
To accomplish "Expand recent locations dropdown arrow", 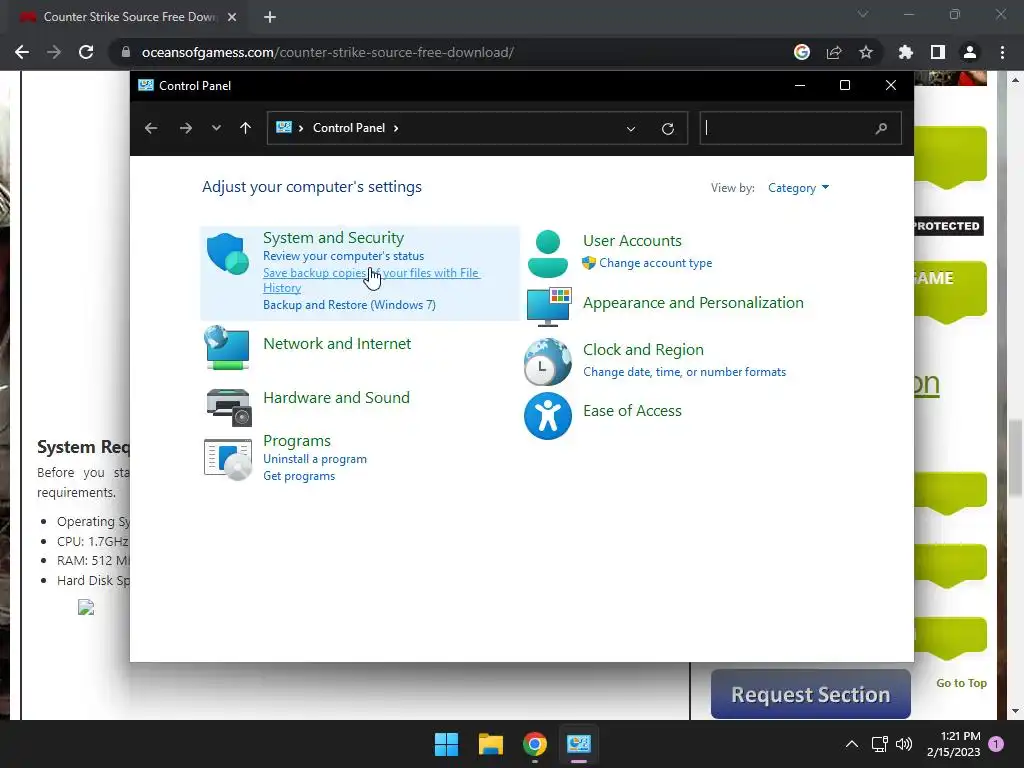I will 216,128.
